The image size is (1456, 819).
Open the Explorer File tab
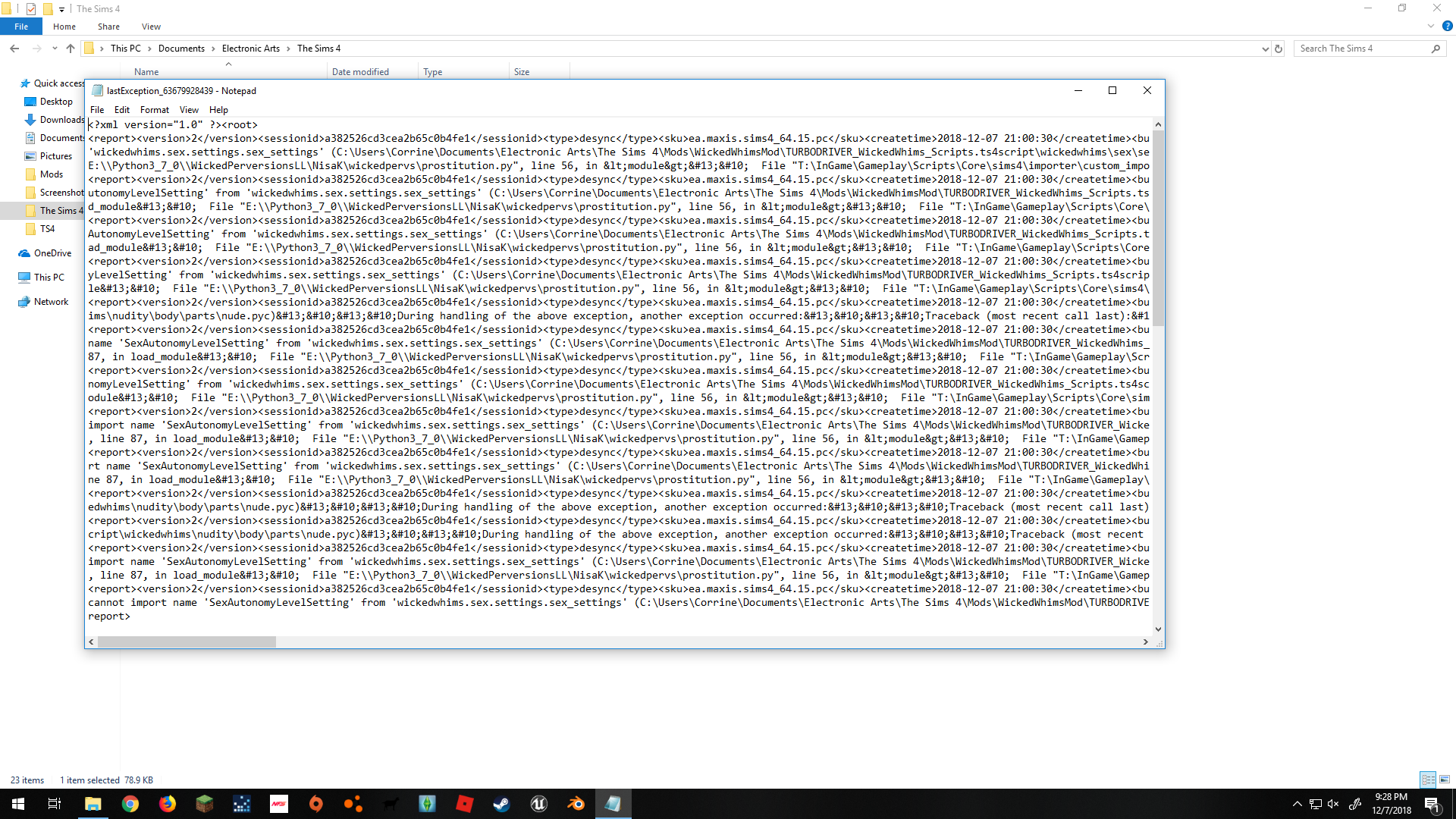tap(21, 27)
